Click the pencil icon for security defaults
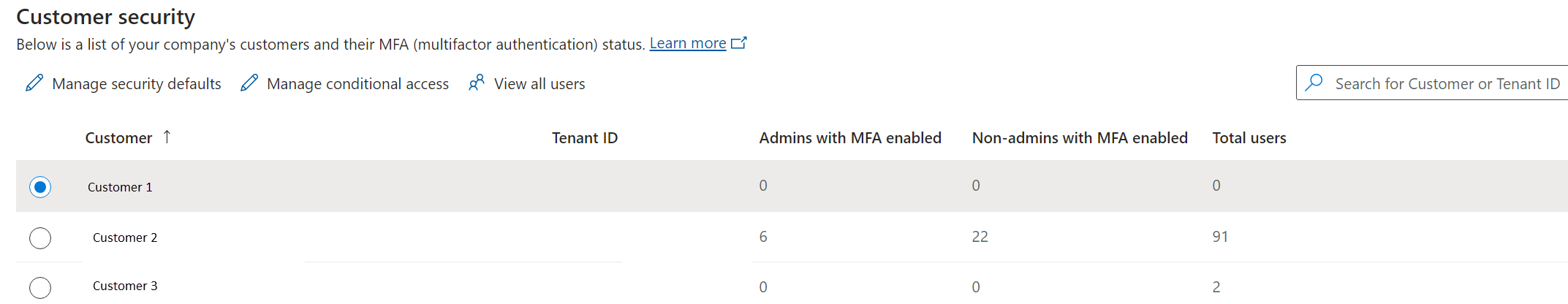1568x304 pixels. pyautogui.click(x=34, y=83)
